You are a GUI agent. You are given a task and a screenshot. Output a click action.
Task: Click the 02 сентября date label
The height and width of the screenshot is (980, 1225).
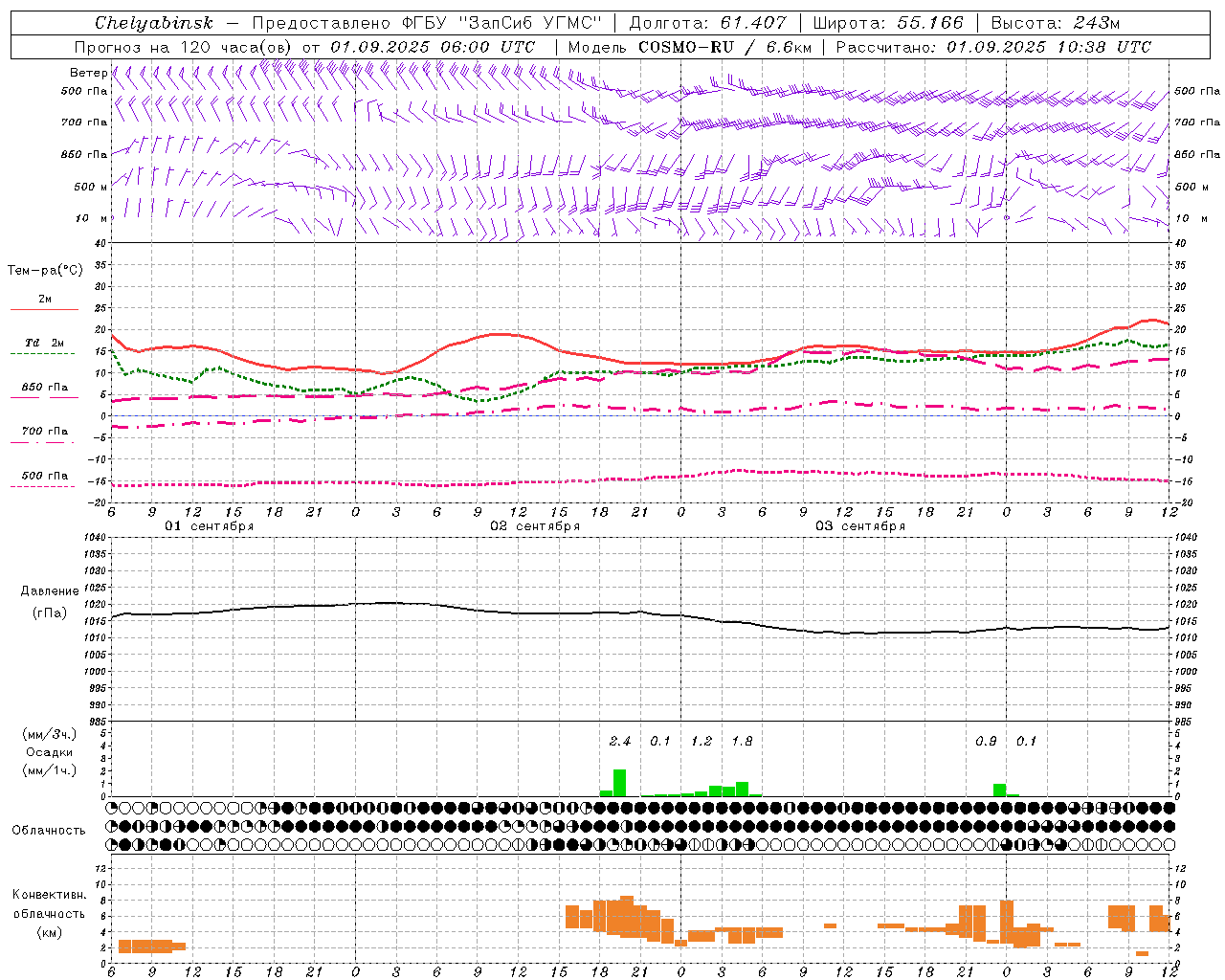[x=535, y=525]
